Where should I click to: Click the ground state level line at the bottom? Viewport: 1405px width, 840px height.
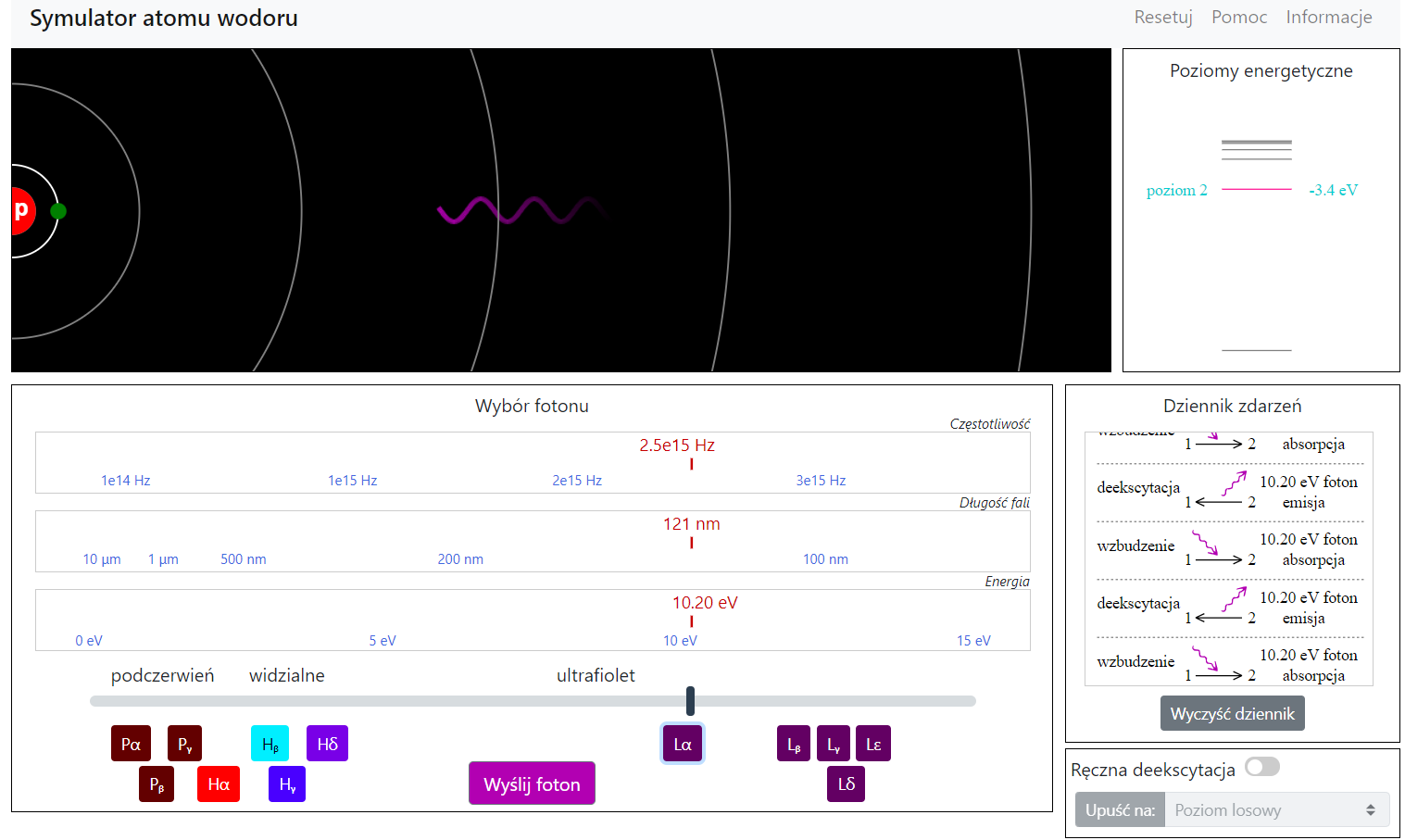click(x=1257, y=350)
